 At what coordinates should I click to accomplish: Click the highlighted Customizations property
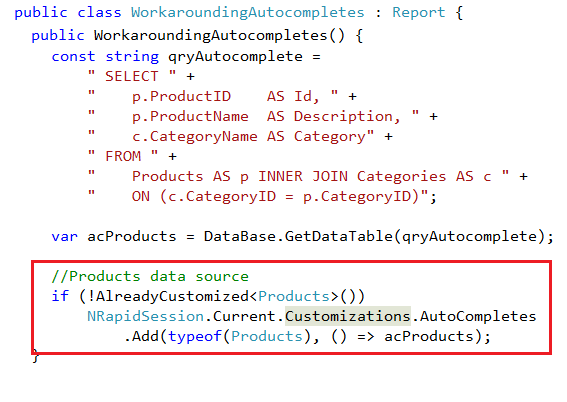pyautogui.click(x=348, y=316)
